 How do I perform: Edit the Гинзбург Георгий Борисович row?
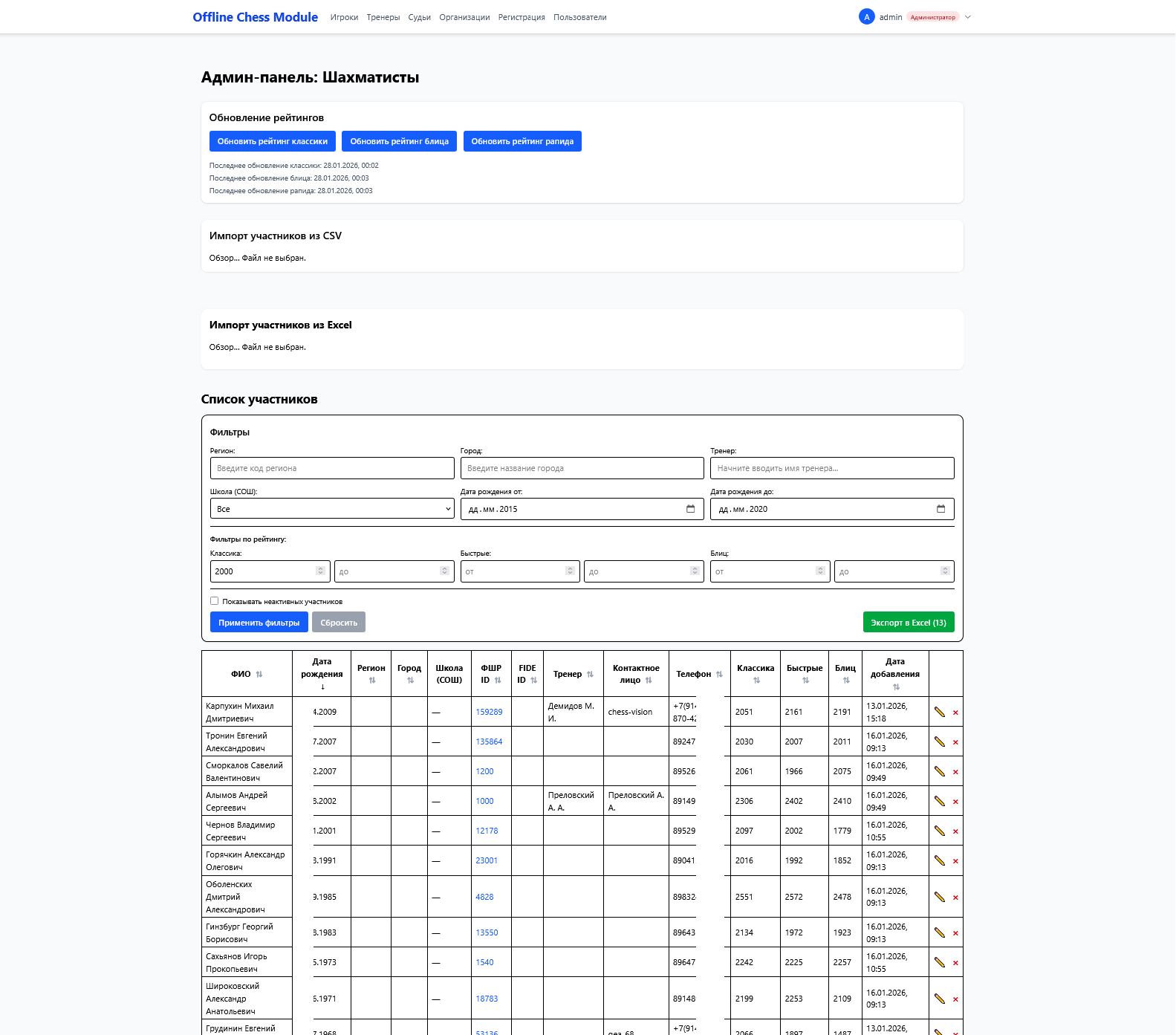(940, 932)
